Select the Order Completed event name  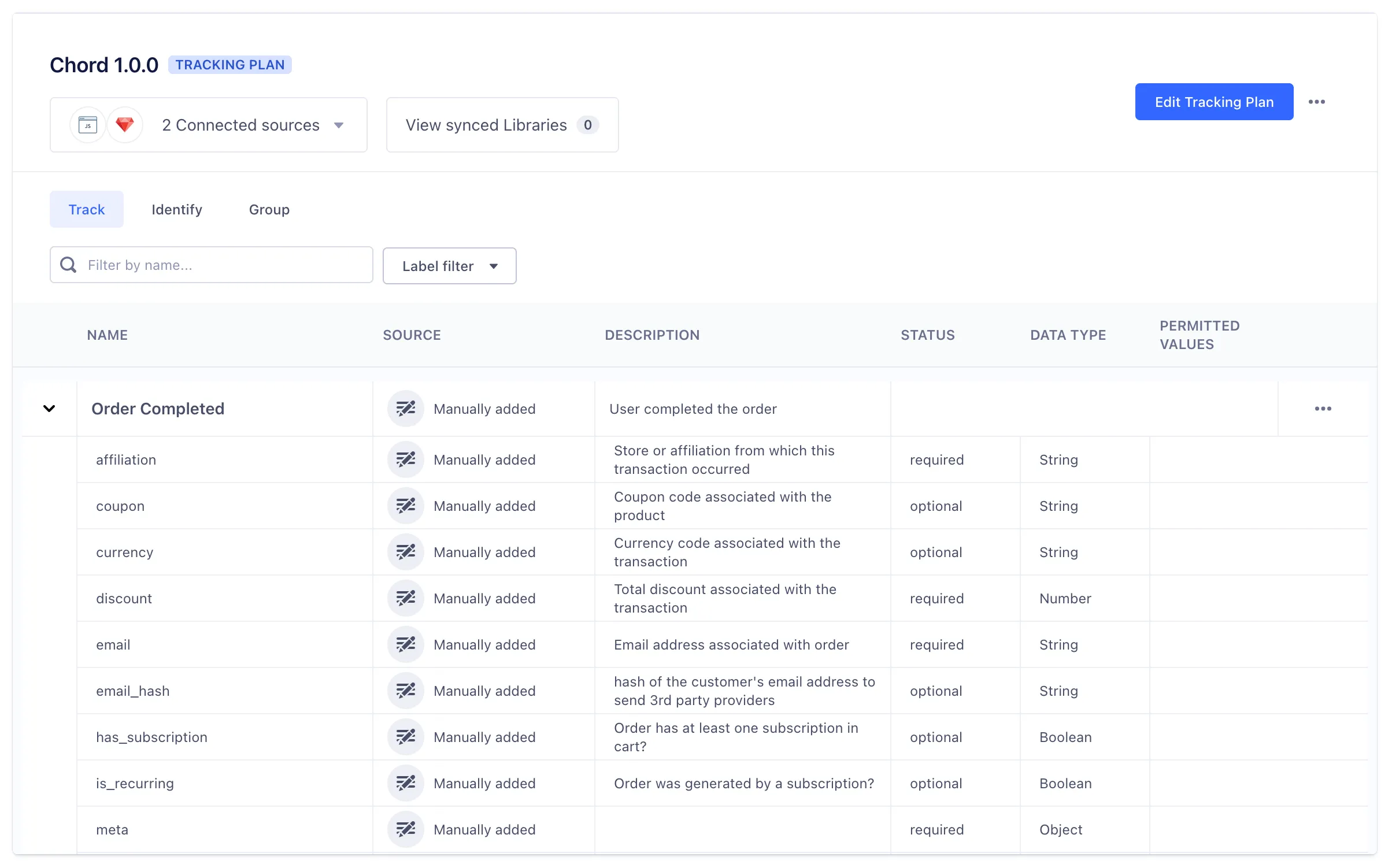pyautogui.click(x=158, y=409)
